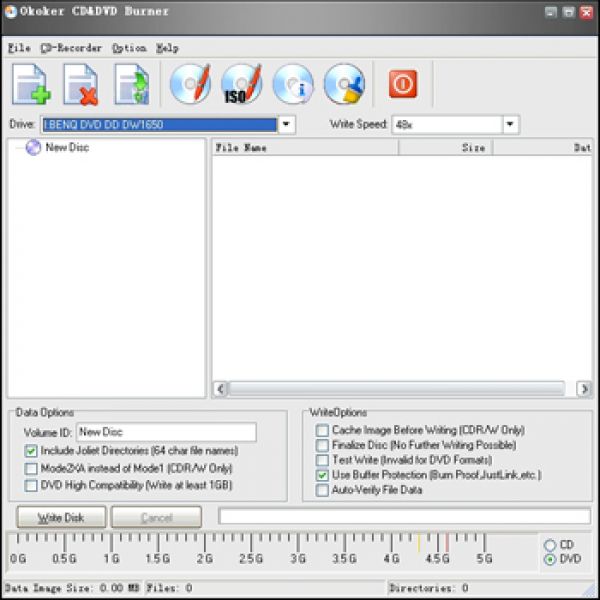Enable Test Write checkbox
This screenshot has height=600, width=600.
322,460
